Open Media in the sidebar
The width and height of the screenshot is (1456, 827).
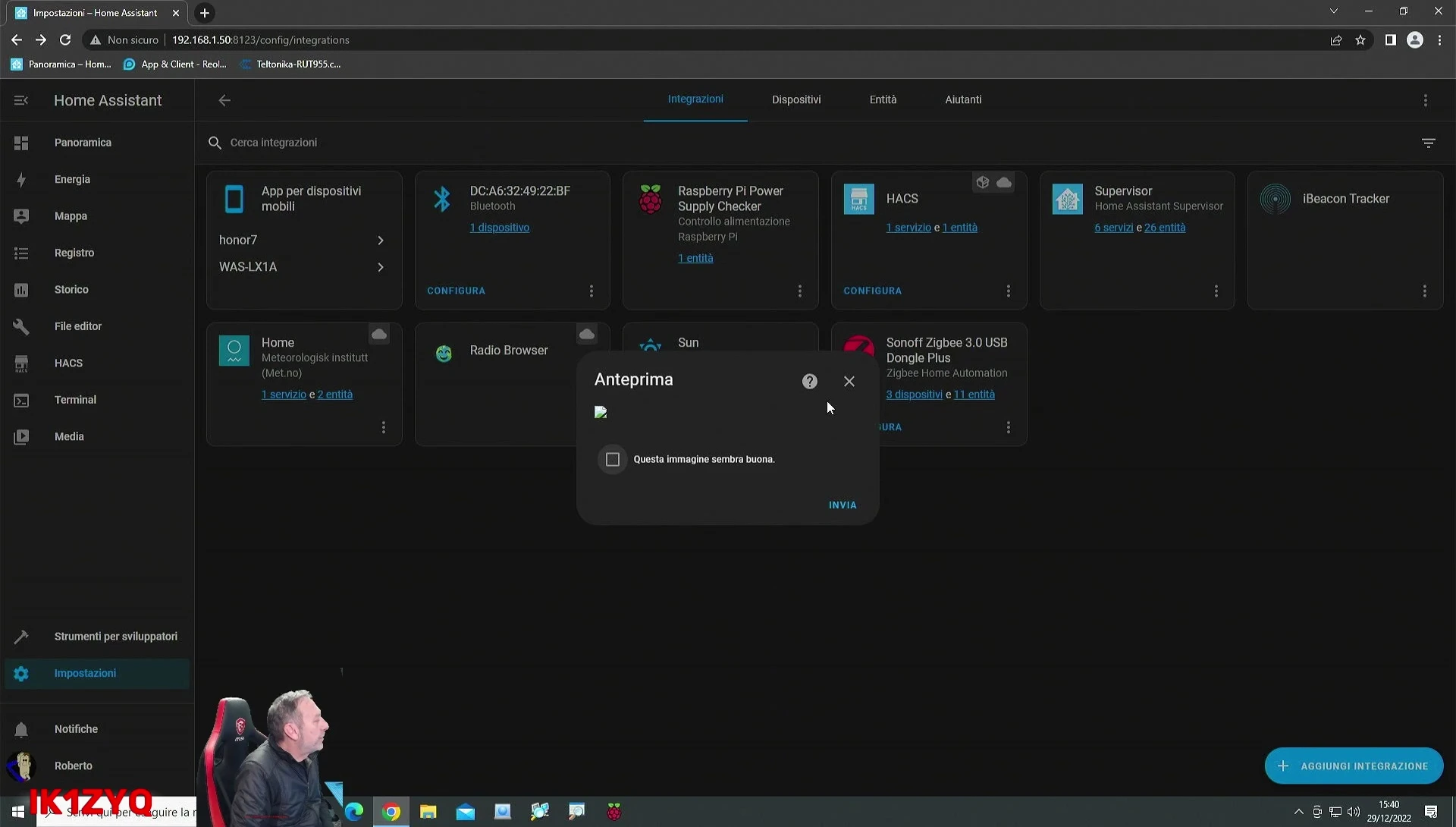pyautogui.click(x=97, y=436)
